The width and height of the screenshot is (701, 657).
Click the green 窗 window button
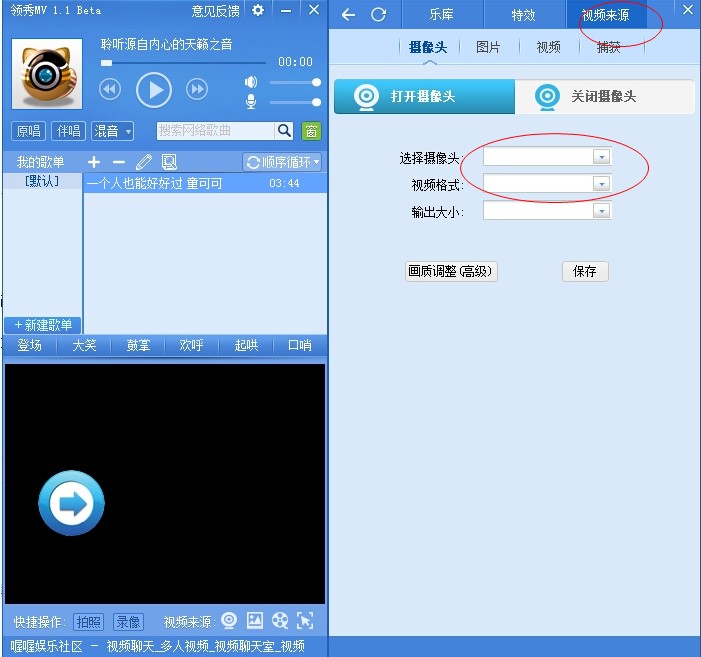tap(311, 131)
